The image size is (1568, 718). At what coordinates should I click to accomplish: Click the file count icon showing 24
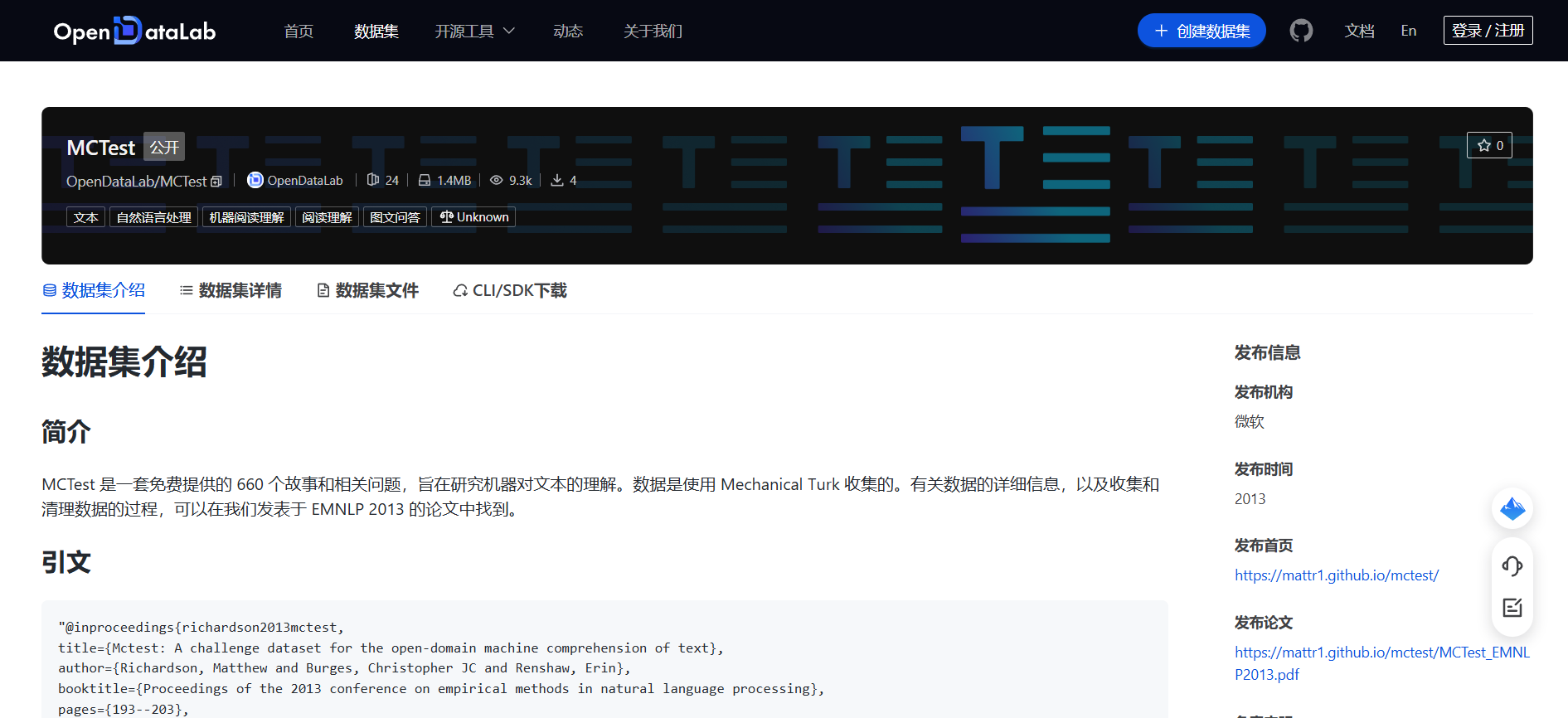[x=373, y=180]
